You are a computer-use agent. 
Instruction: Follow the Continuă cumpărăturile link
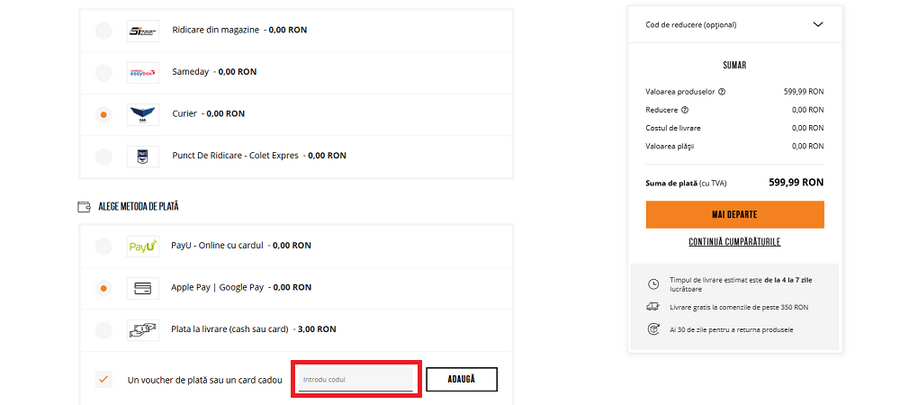pos(734,242)
